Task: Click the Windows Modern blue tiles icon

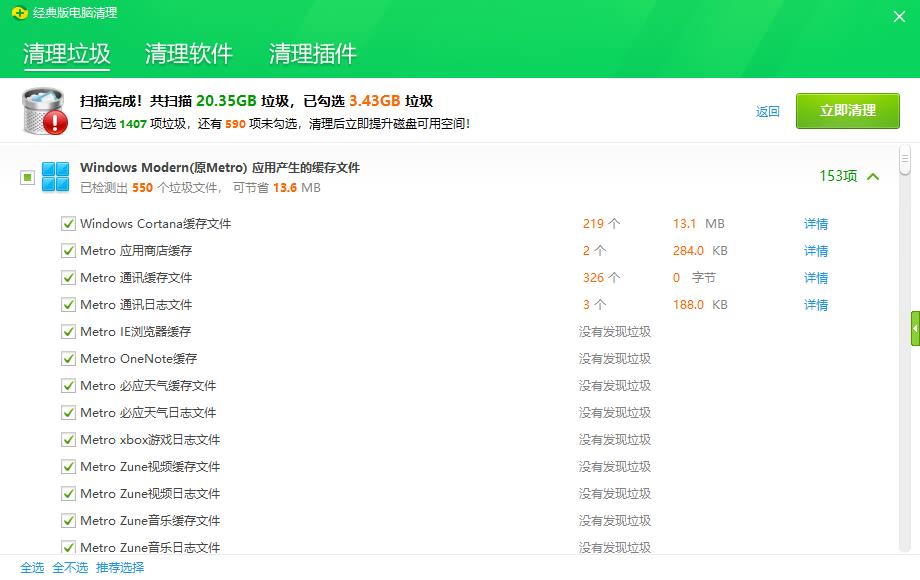Action: [x=56, y=177]
